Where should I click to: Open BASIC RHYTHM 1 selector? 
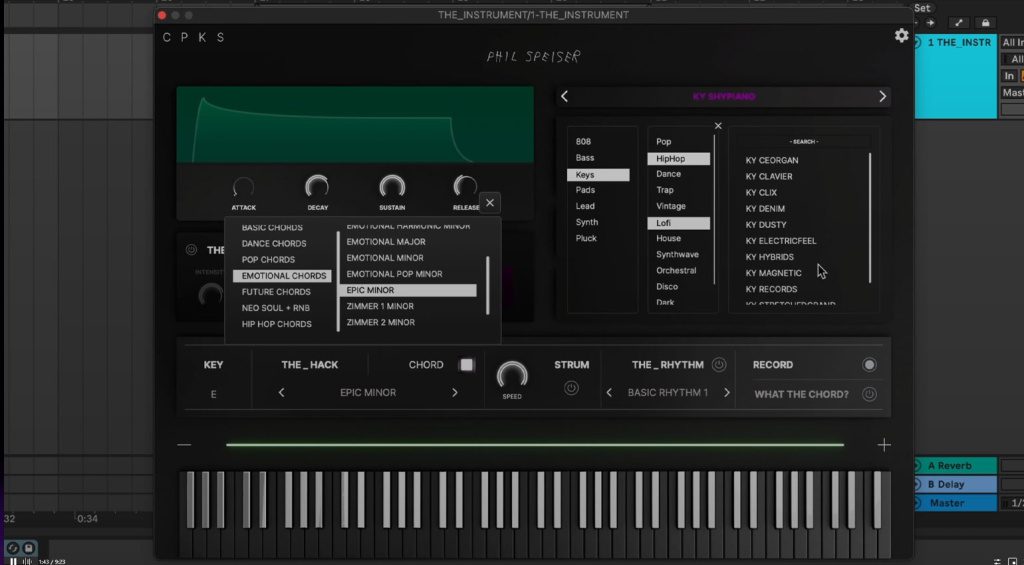click(x=667, y=393)
